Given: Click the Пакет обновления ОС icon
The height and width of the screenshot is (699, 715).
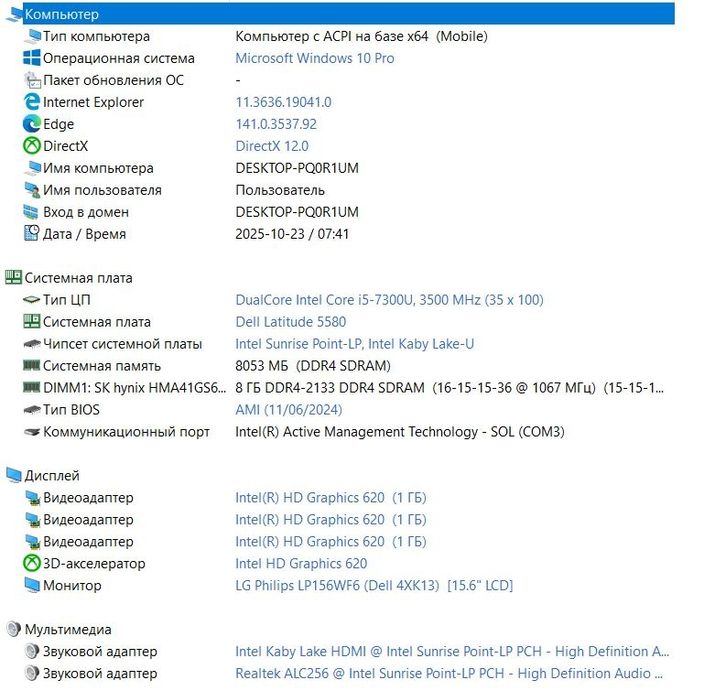Looking at the screenshot, I should [32, 80].
